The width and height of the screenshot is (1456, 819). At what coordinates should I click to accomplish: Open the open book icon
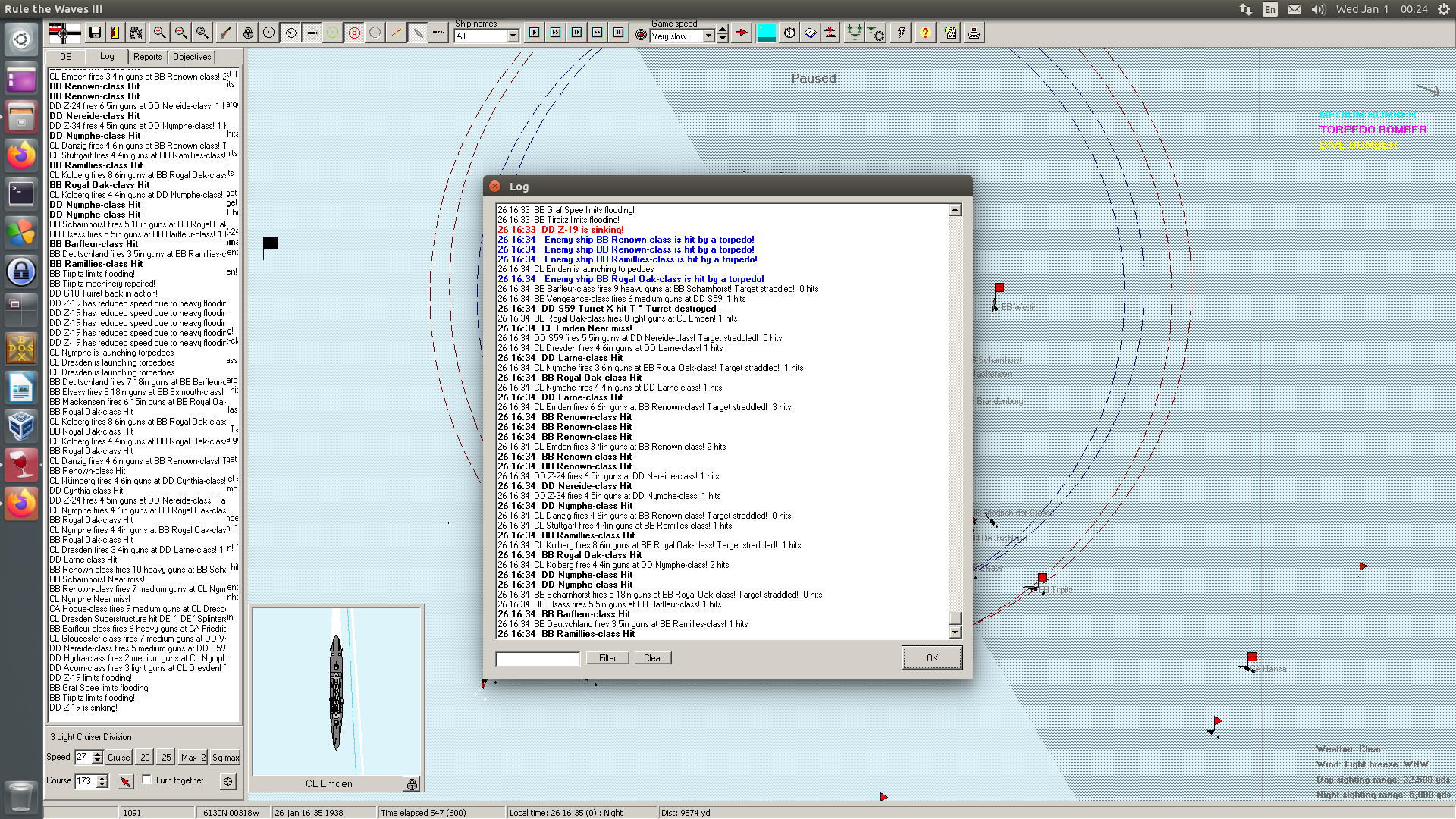coord(811,33)
